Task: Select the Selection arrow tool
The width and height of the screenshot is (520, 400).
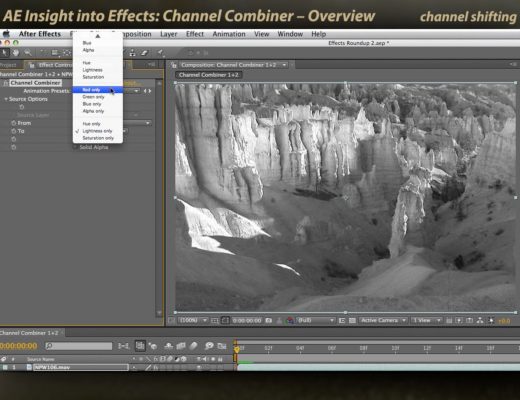Action: coord(5,53)
